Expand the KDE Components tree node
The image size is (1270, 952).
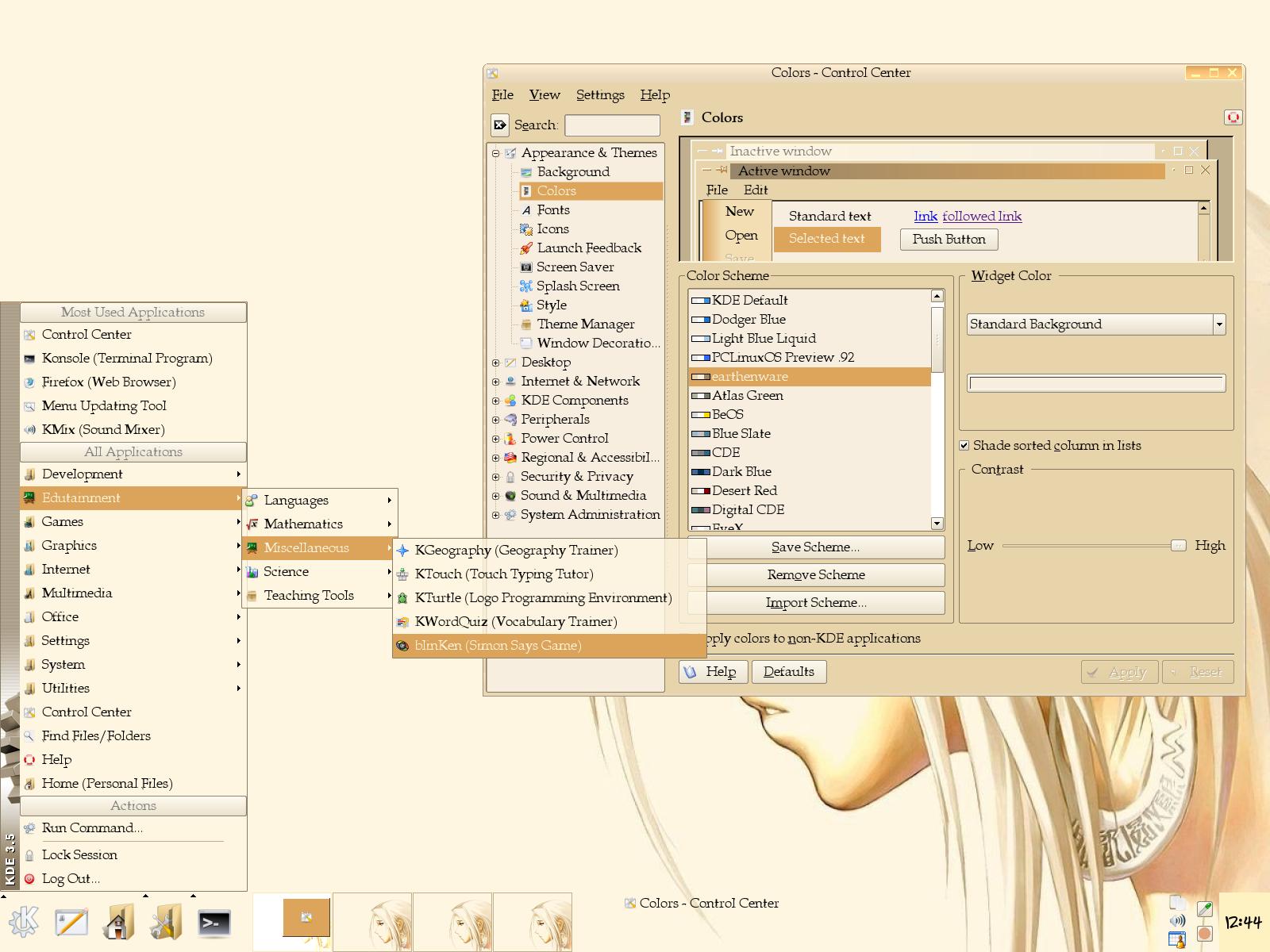pos(496,401)
